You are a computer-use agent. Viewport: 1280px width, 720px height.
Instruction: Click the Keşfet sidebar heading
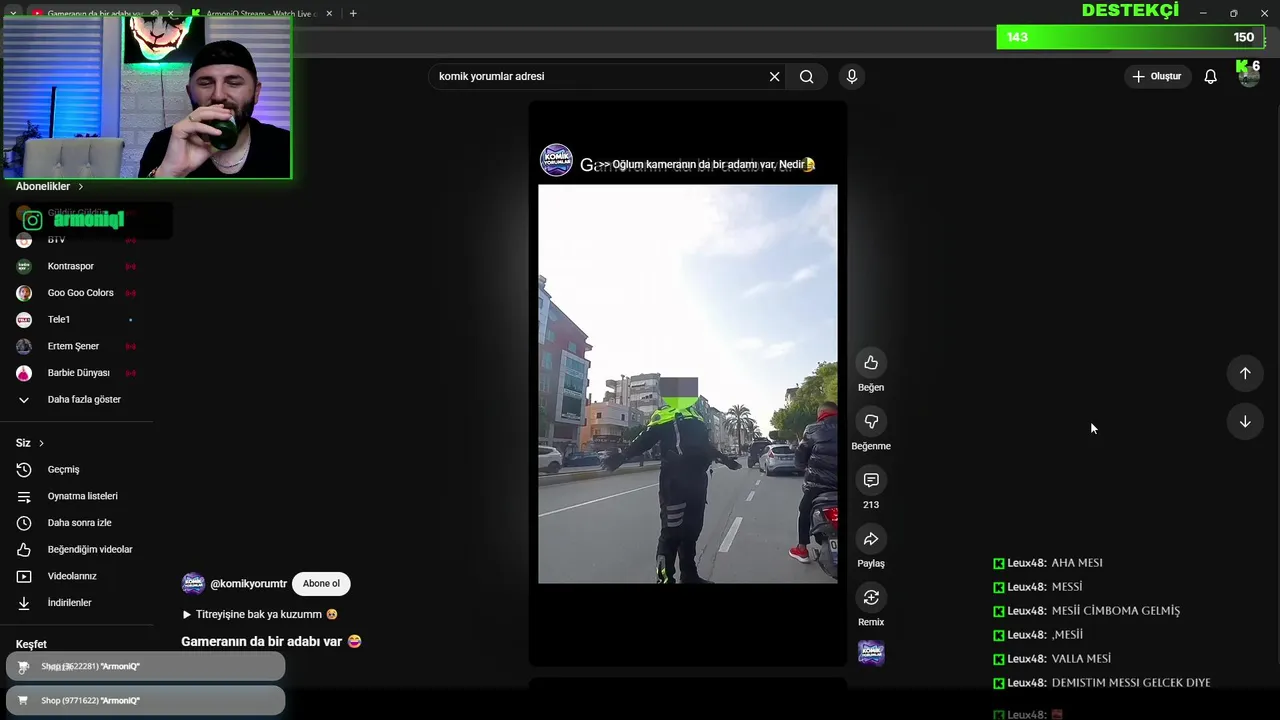pyautogui.click(x=31, y=645)
